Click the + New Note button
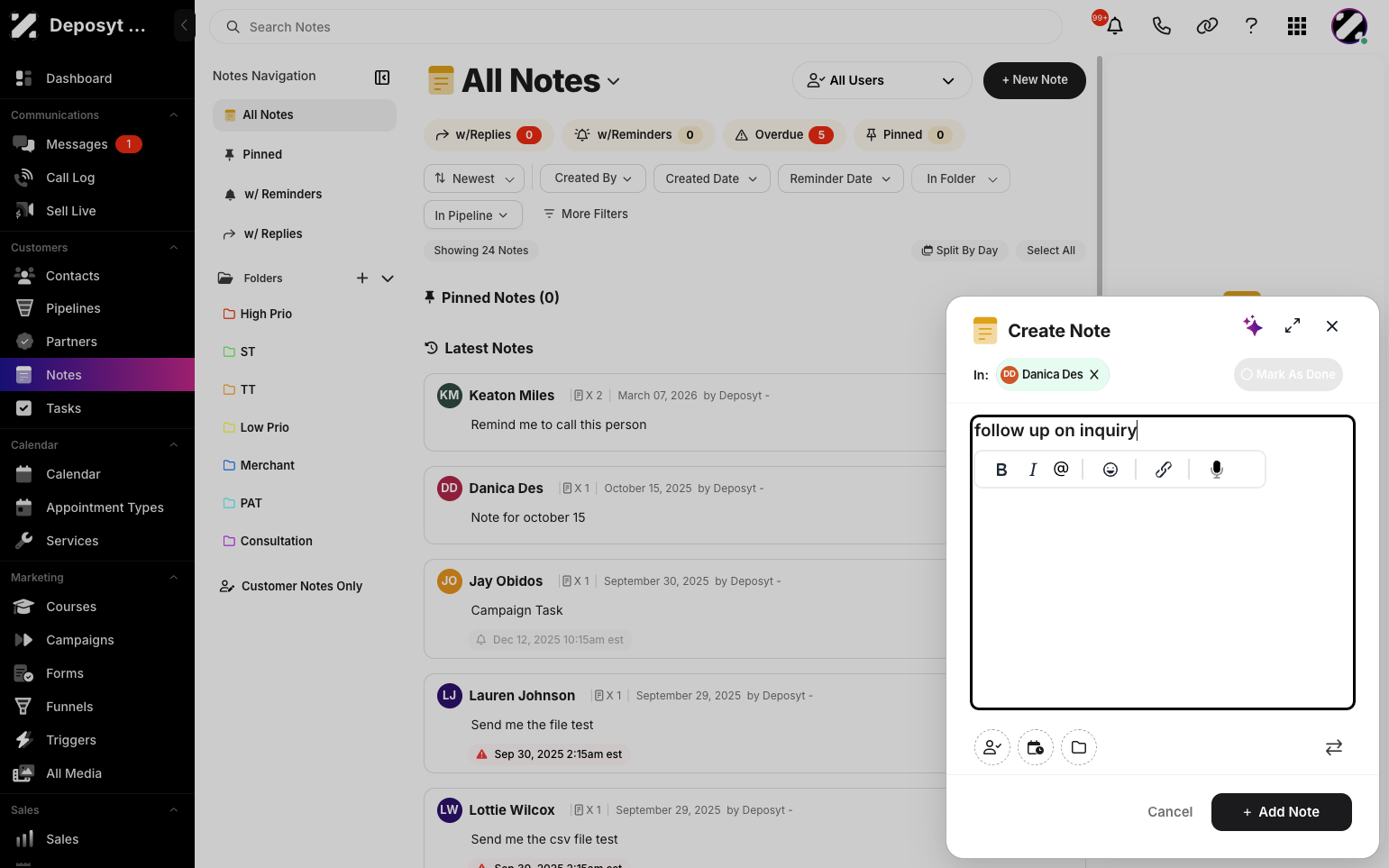Screen dimensions: 1389x868 point(1035,80)
